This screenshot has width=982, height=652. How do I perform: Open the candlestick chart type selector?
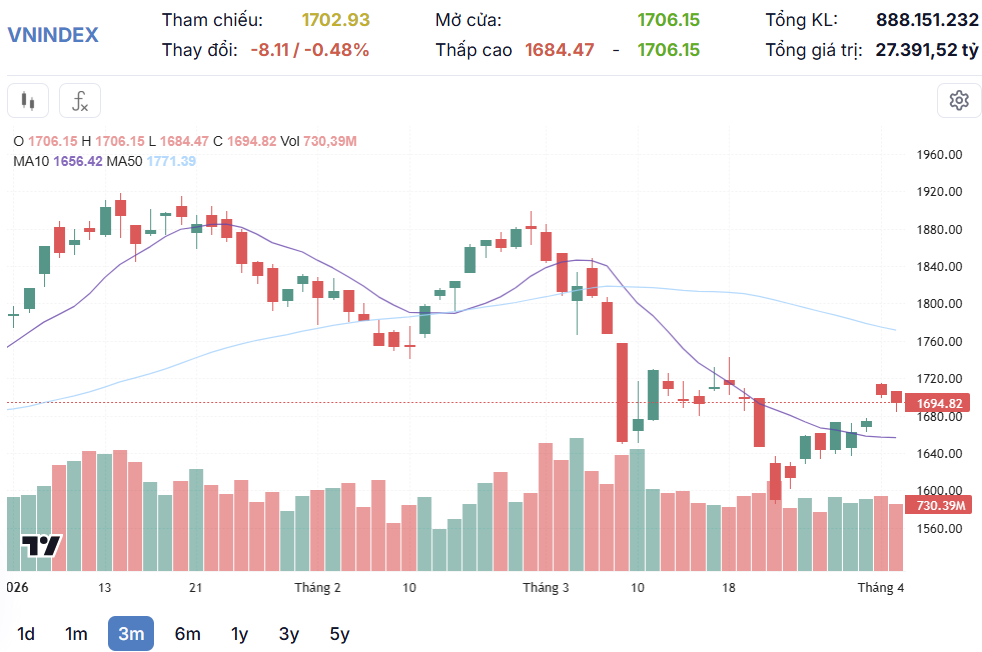tap(28, 101)
